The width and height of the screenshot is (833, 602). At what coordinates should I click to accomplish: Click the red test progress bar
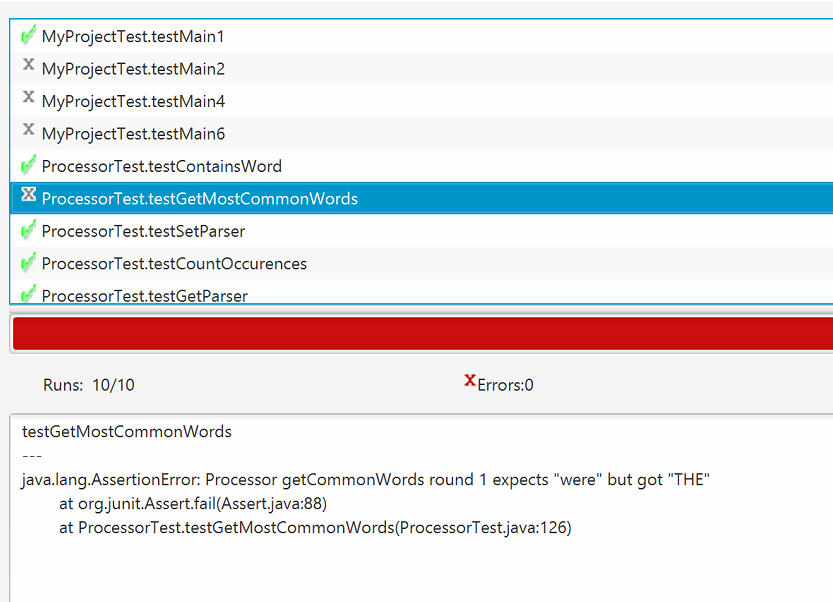coord(423,334)
